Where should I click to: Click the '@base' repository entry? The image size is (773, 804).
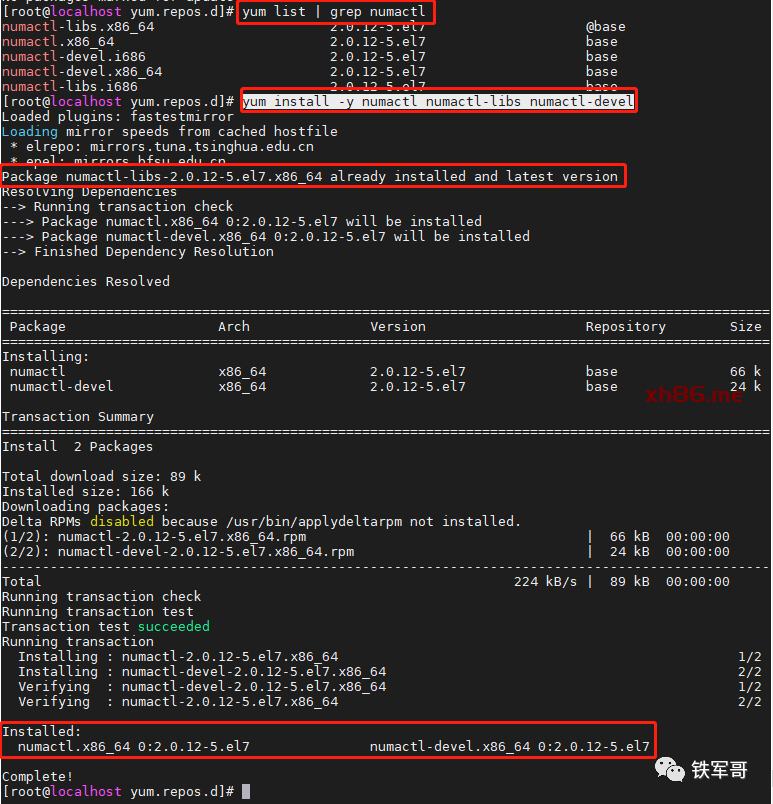(605, 27)
